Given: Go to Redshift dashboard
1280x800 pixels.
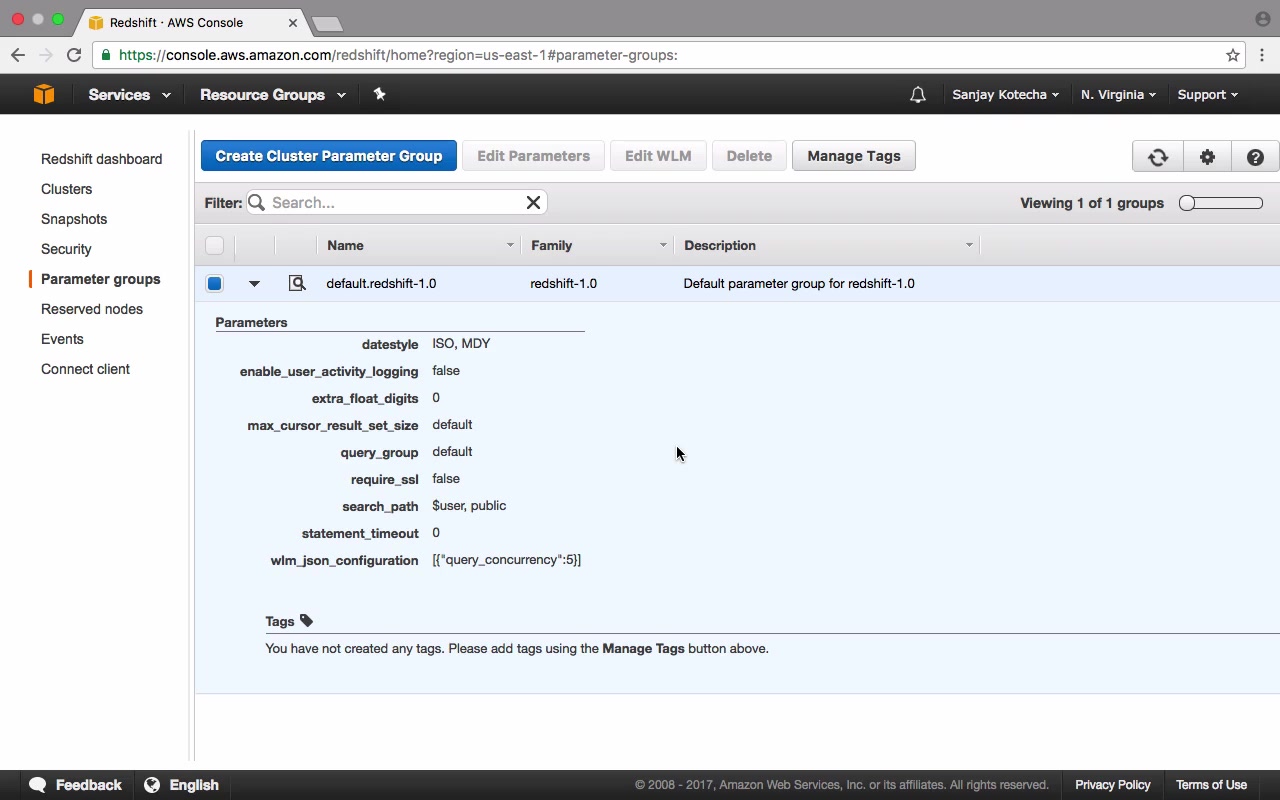Looking at the screenshot, I should 101,159.
